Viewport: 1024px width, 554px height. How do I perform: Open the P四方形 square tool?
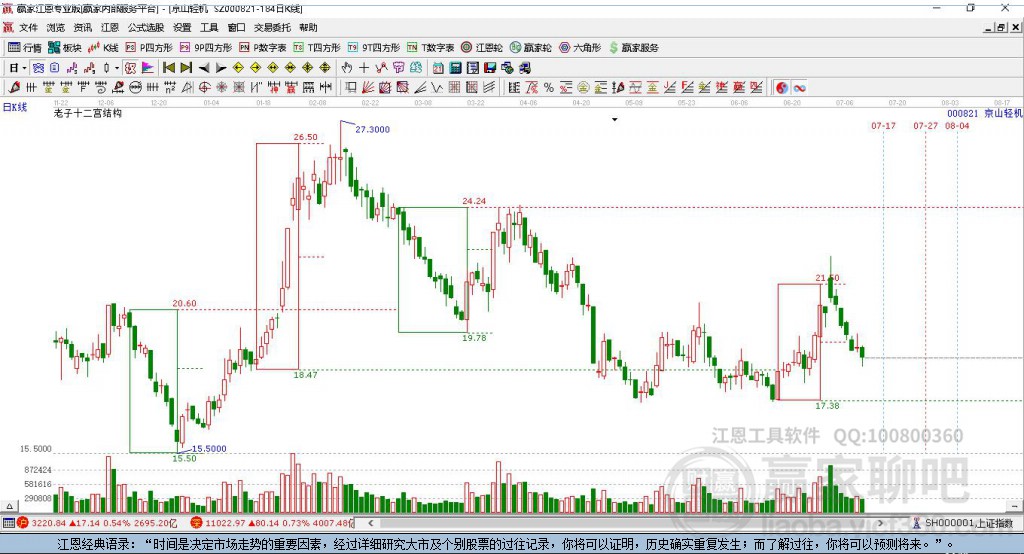coord(149,48)
